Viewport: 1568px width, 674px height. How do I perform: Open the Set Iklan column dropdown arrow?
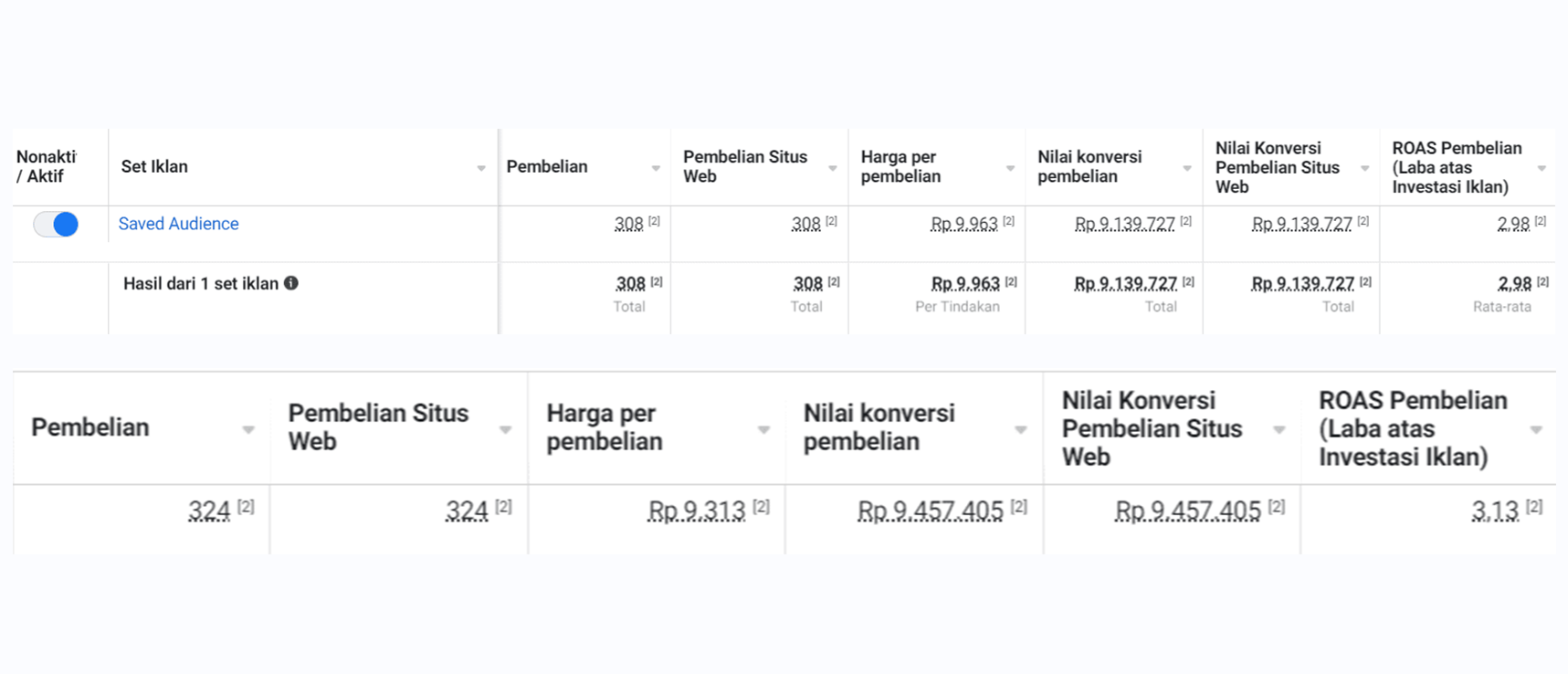click(x=481, y=168)
